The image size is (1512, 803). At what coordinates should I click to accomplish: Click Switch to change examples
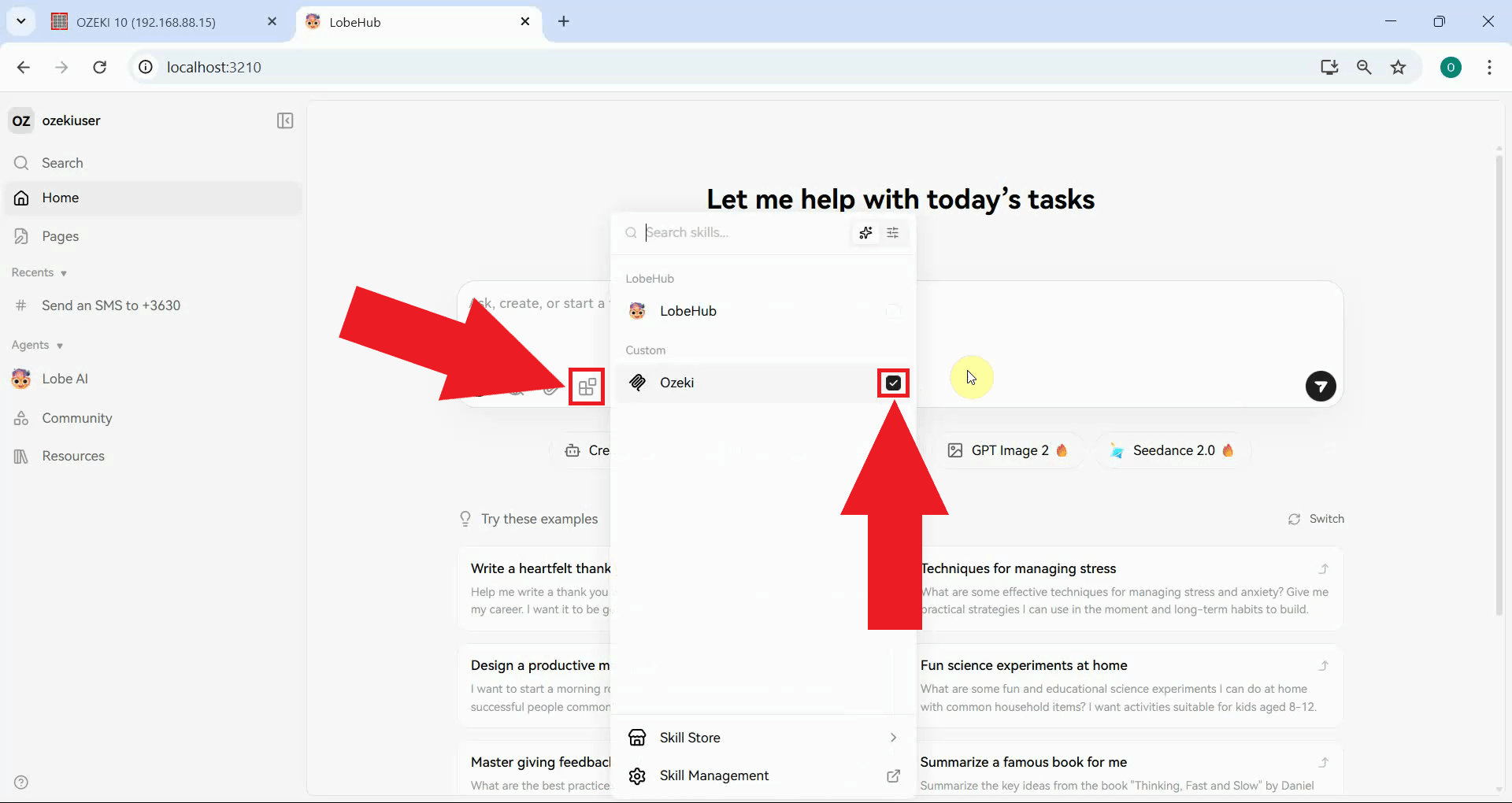coord(1316,519)
